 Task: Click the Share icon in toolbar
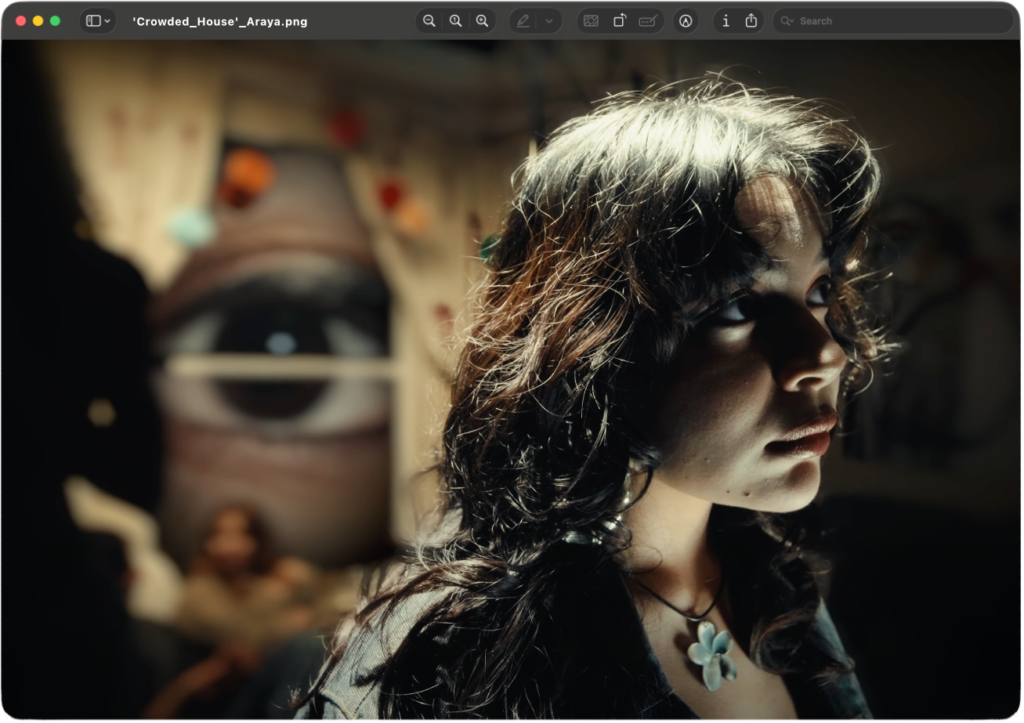751,21
